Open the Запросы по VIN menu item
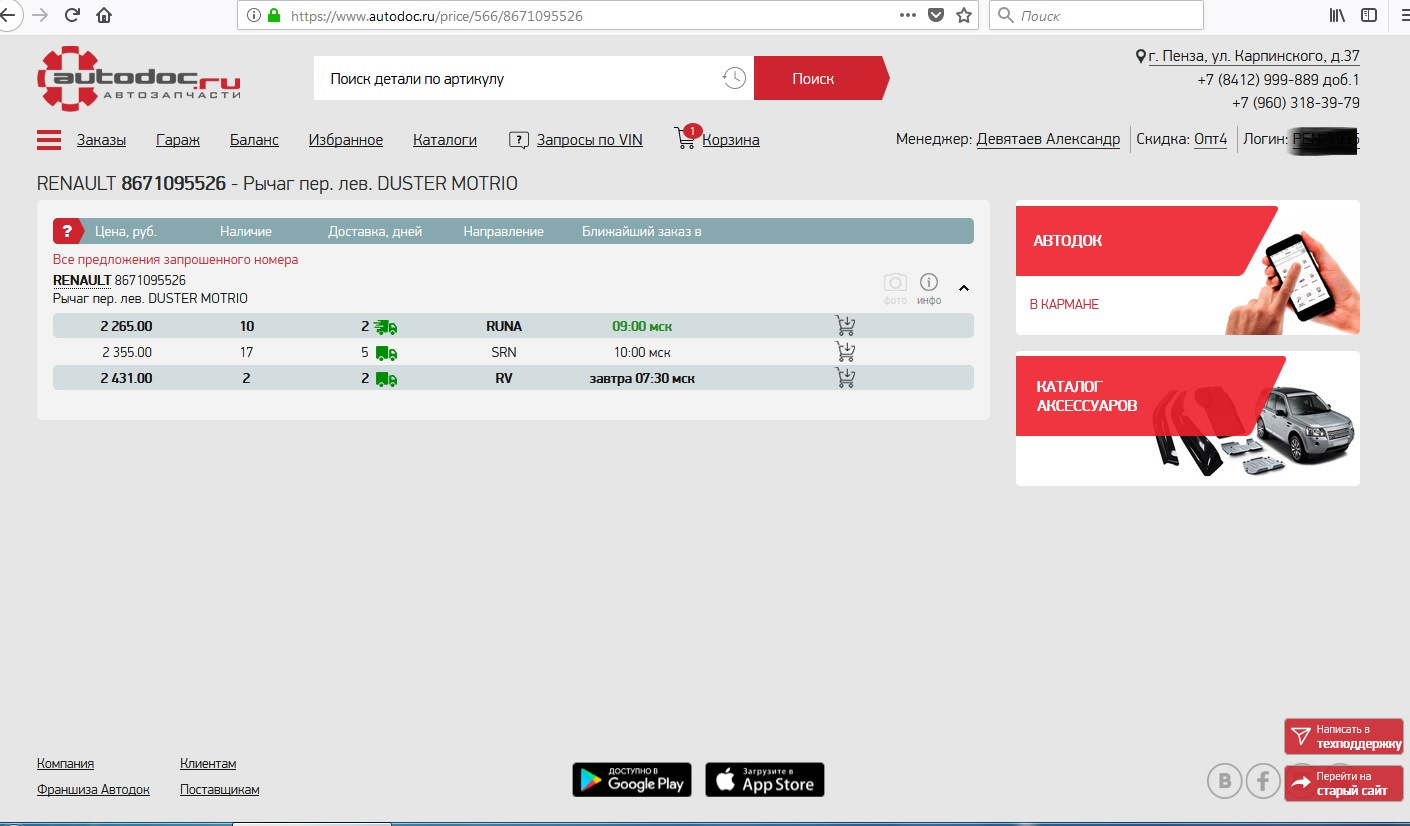Viewport: 1410px width, 826px height. 590,140
